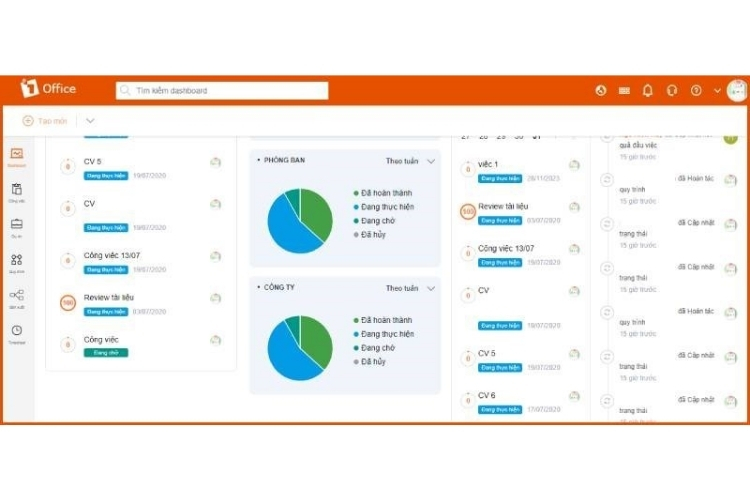Open the Đề xuất sidebar item
The image size is (750, 500).
17,297
